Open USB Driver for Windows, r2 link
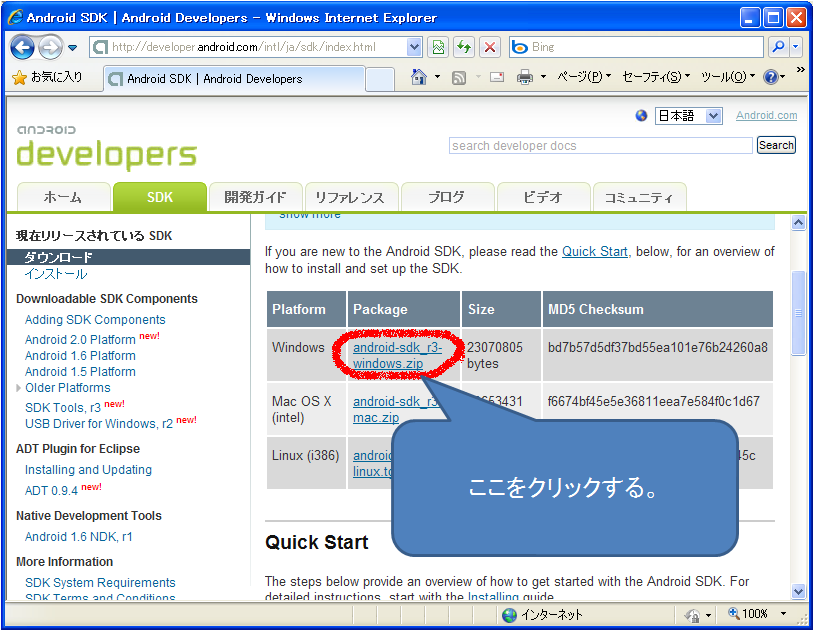Screen dimensions: 814x631 [99, 424]
